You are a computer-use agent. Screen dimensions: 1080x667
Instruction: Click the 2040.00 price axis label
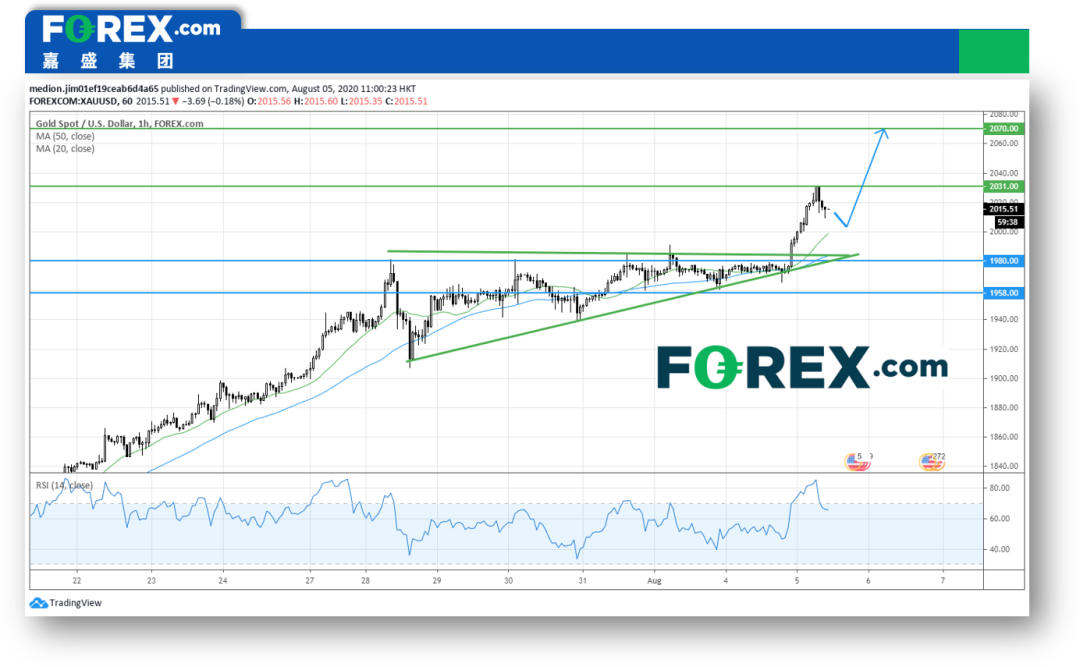(1004, 173)
